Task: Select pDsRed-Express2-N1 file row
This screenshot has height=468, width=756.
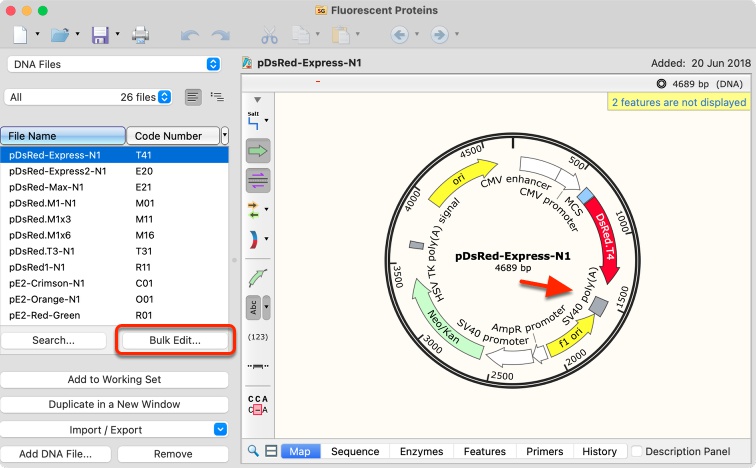Action: (114, 171)
